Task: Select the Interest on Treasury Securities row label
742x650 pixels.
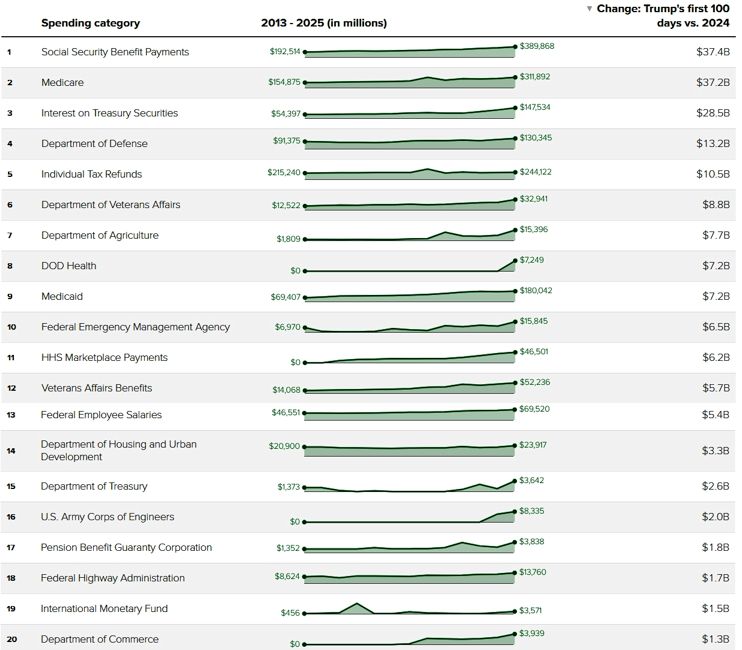Action: tap(109, 113)
